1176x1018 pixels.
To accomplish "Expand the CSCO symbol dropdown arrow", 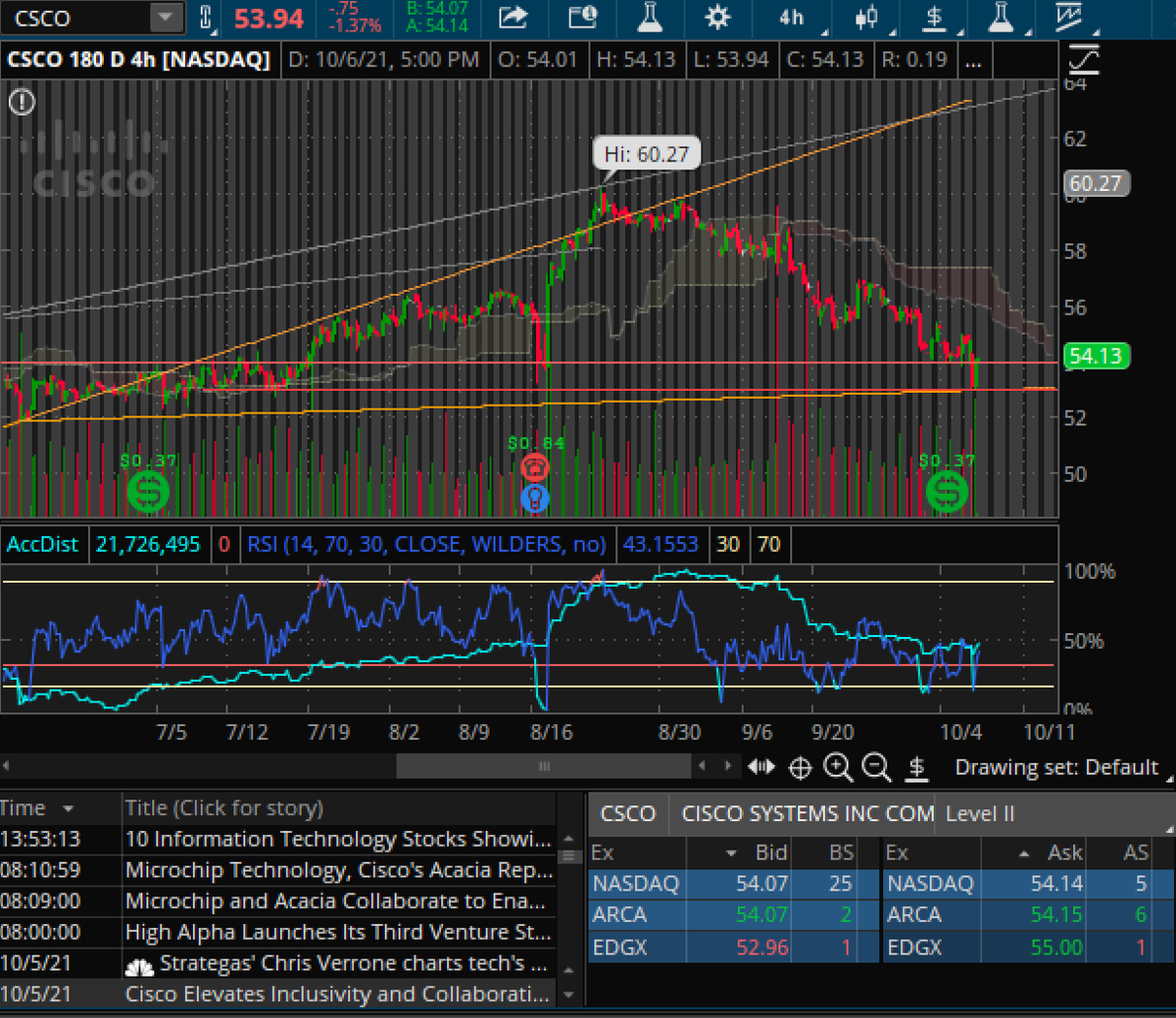I will [166, 18].
